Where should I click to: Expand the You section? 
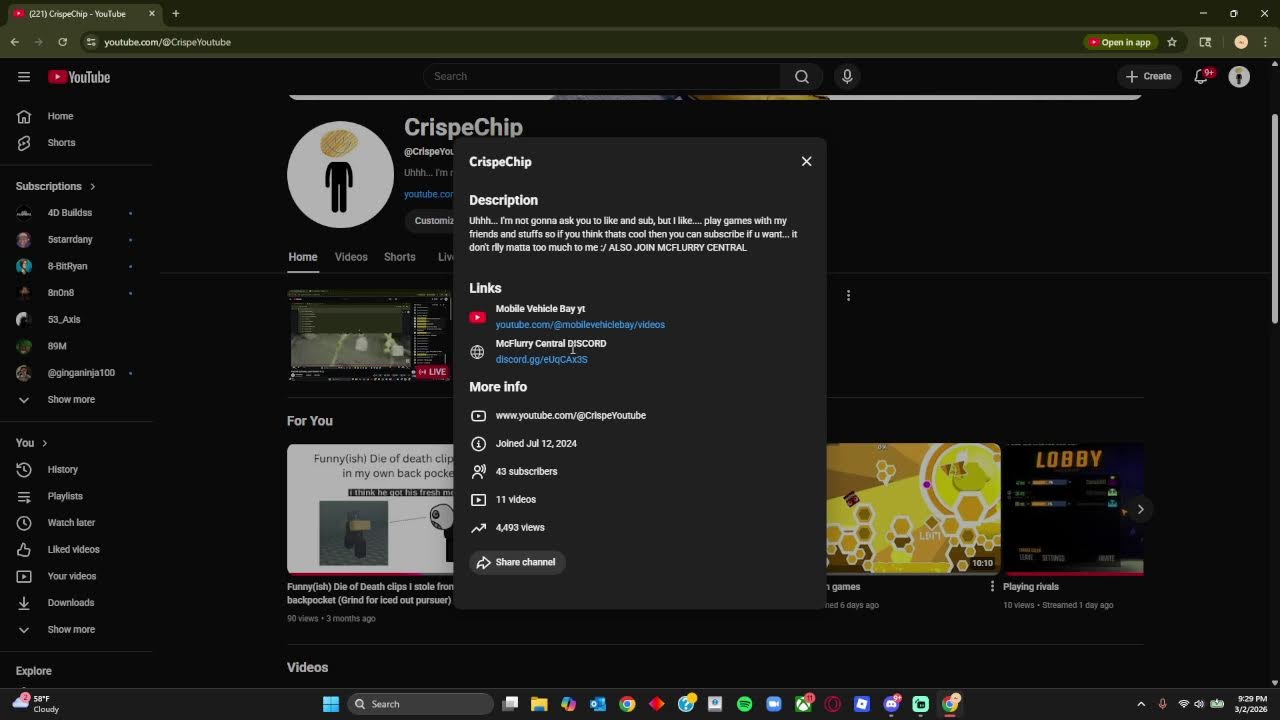click(x=31, y=443)
